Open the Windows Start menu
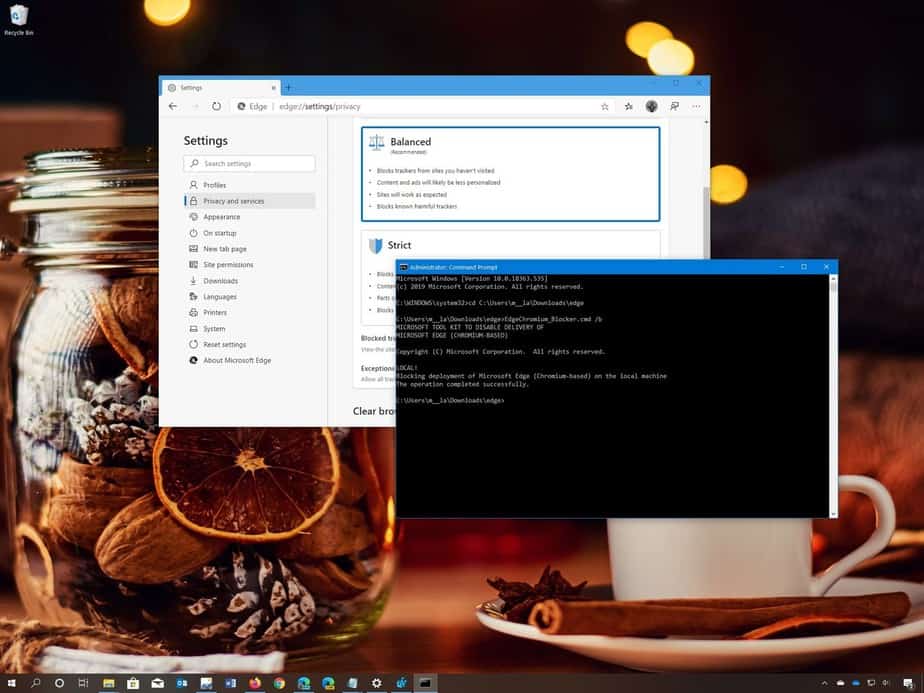Image resolution: width=924 pixels, height=693 pixels. point(11,683)
